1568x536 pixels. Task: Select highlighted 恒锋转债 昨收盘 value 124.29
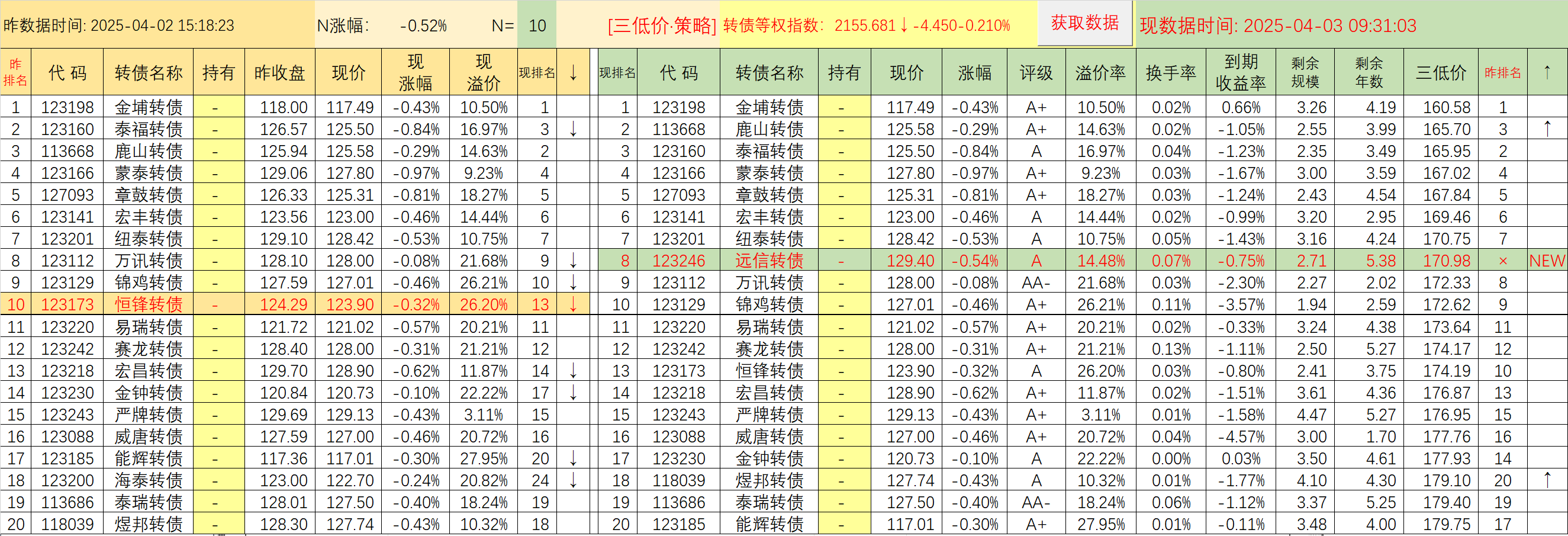[x=280, y=304]
